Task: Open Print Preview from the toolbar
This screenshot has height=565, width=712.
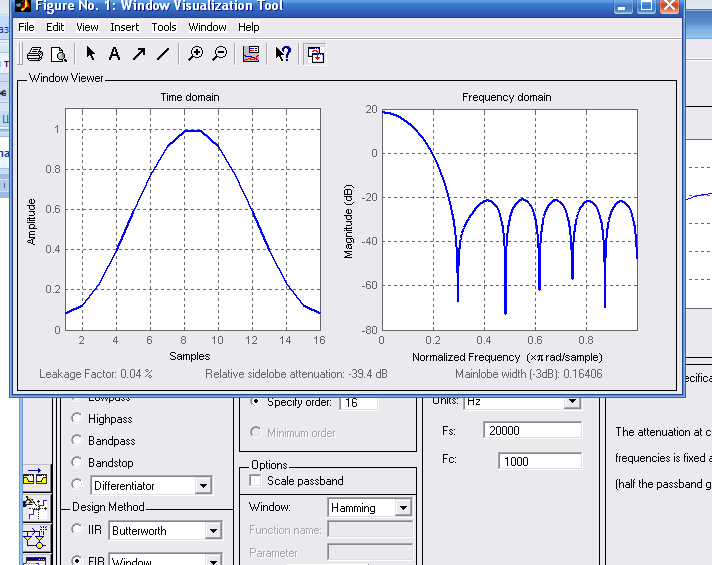Action: coord(59,54)
